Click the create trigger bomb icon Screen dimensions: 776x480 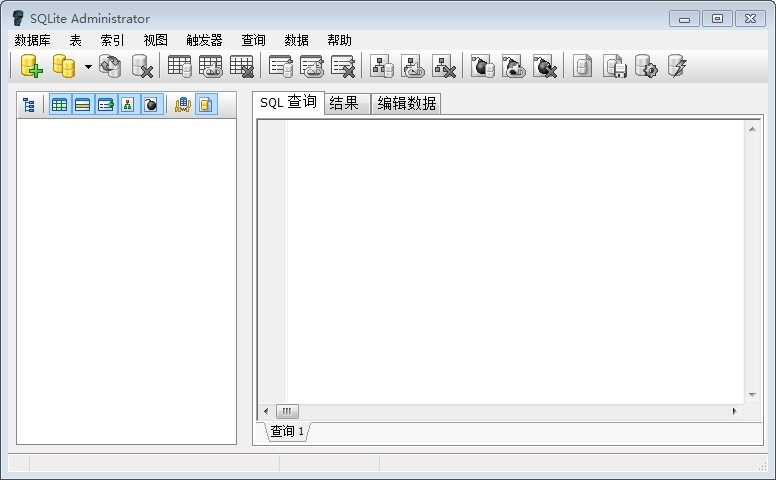point(483,66)
